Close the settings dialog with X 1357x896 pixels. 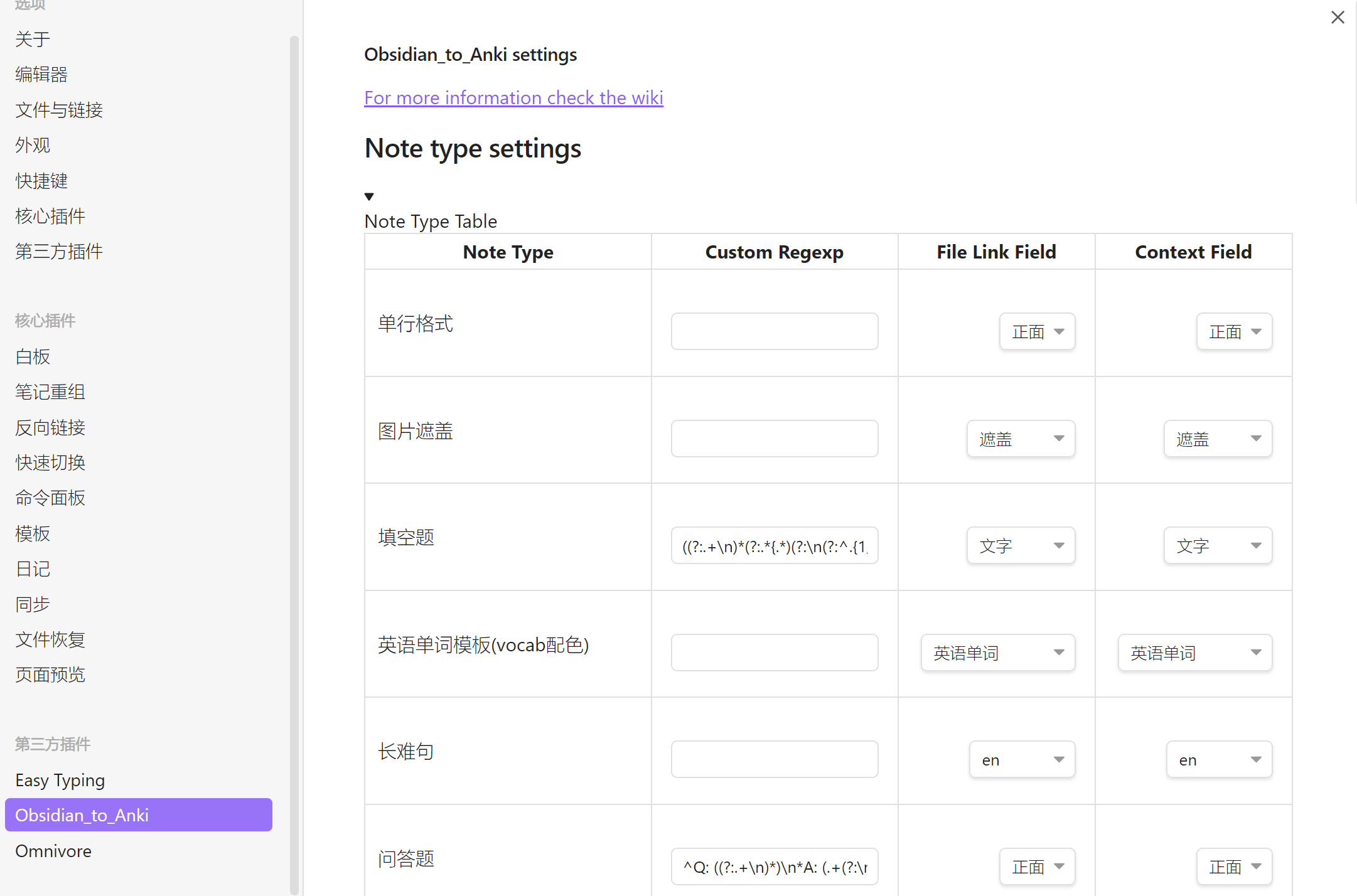click(1338, 18)
